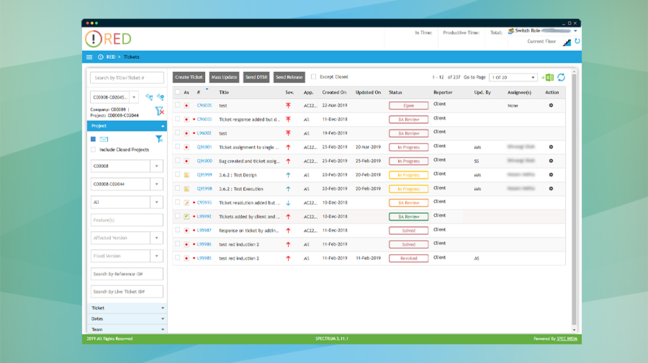Check Include Closed Projects
Image resolution: width=648 pixels, height=363 pixels.
93,150
